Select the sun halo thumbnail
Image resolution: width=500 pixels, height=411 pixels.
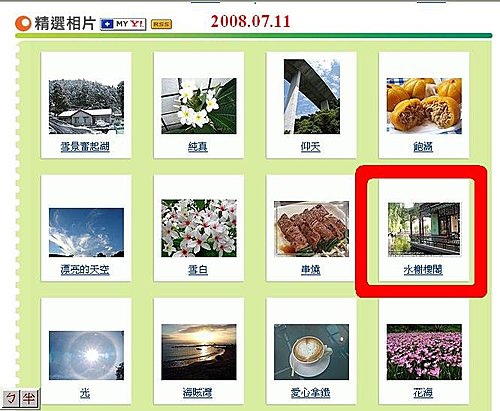point(86,355)
